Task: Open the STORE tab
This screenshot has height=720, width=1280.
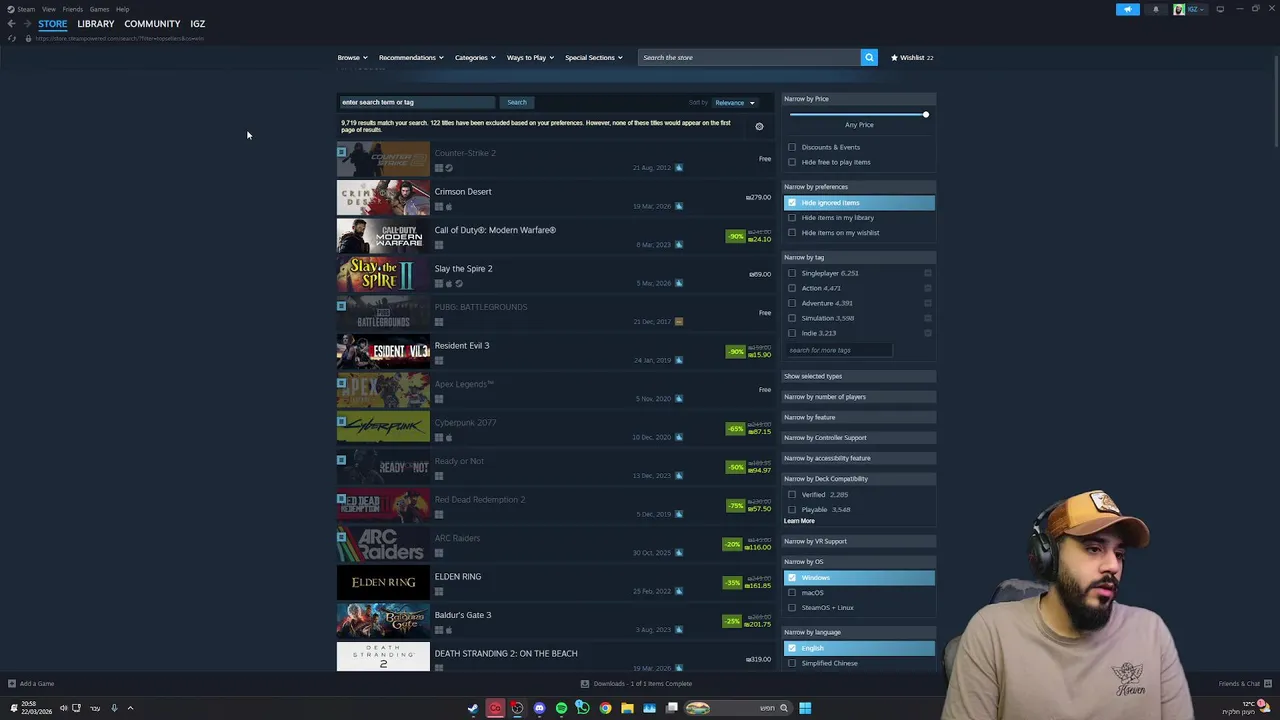Action: pos(53,23)
